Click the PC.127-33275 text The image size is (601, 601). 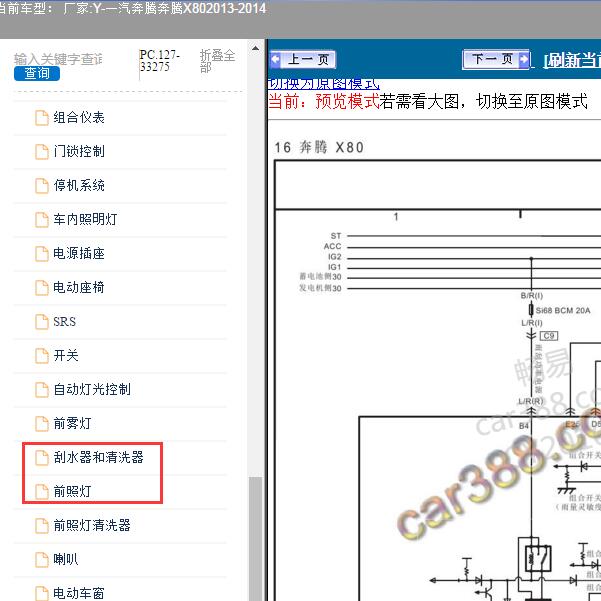[159, 61]
